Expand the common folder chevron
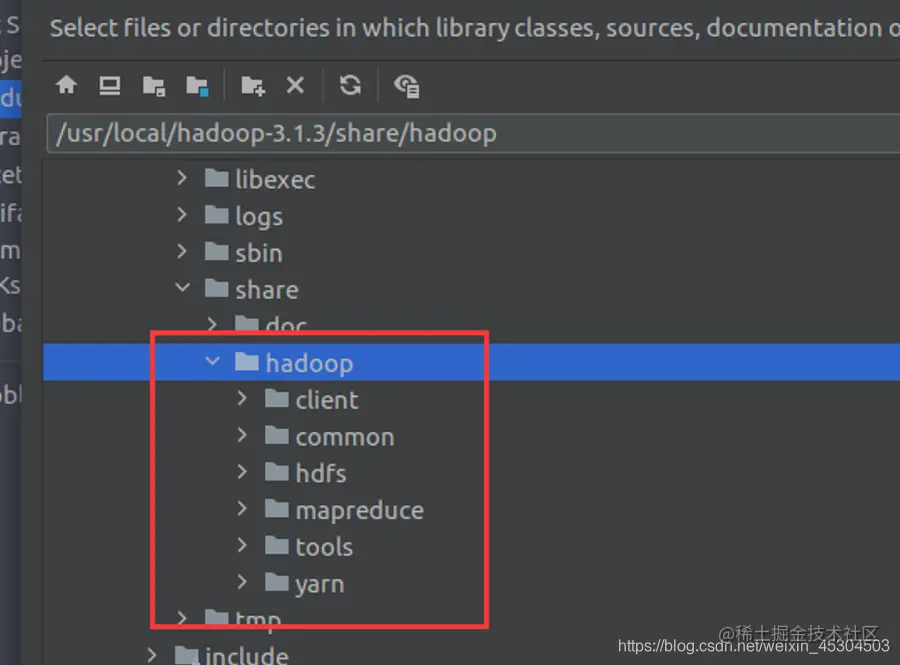900x665 pixels. pos(242,435)
